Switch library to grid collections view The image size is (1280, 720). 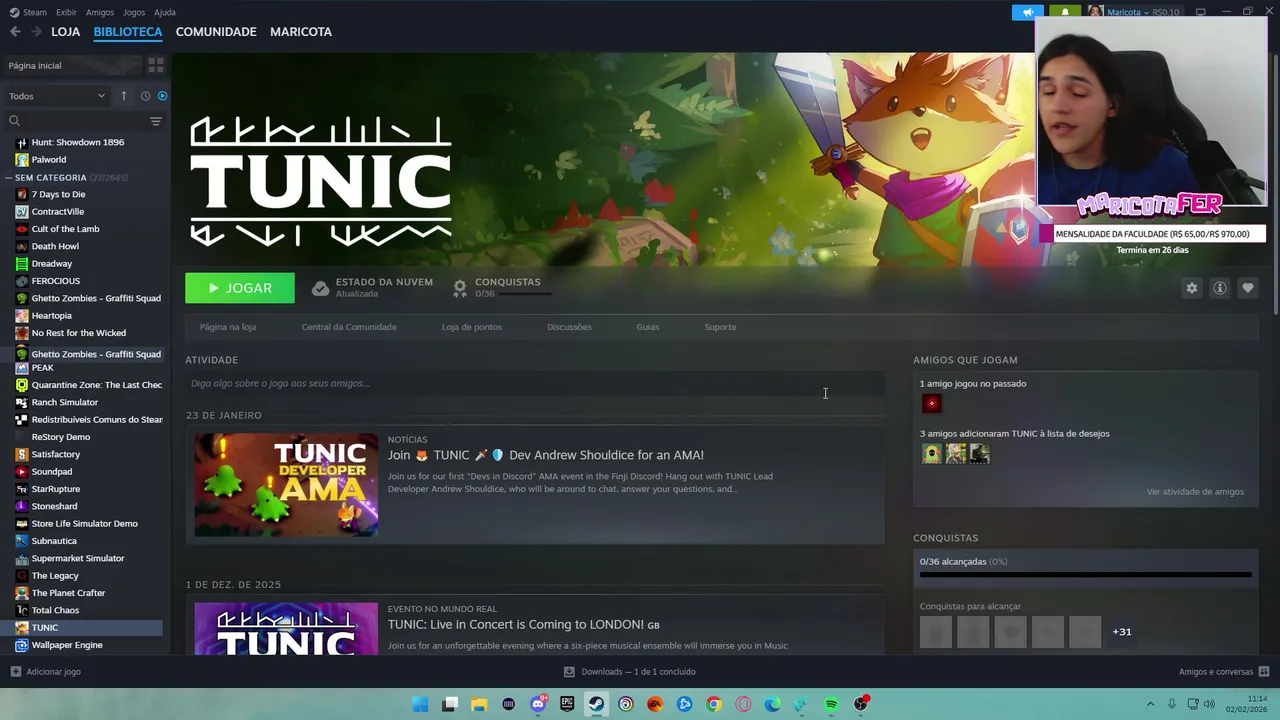156,65
